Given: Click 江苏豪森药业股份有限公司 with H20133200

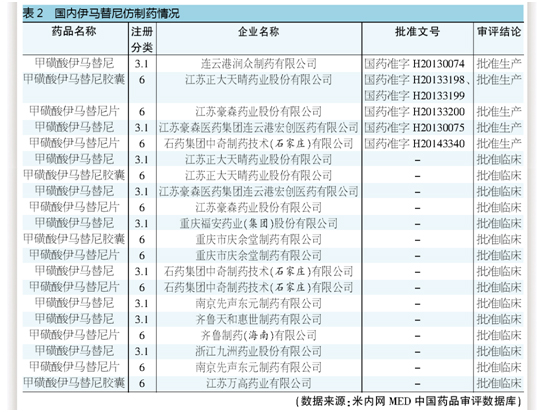Looking at the screenshot, I should 258,111.
